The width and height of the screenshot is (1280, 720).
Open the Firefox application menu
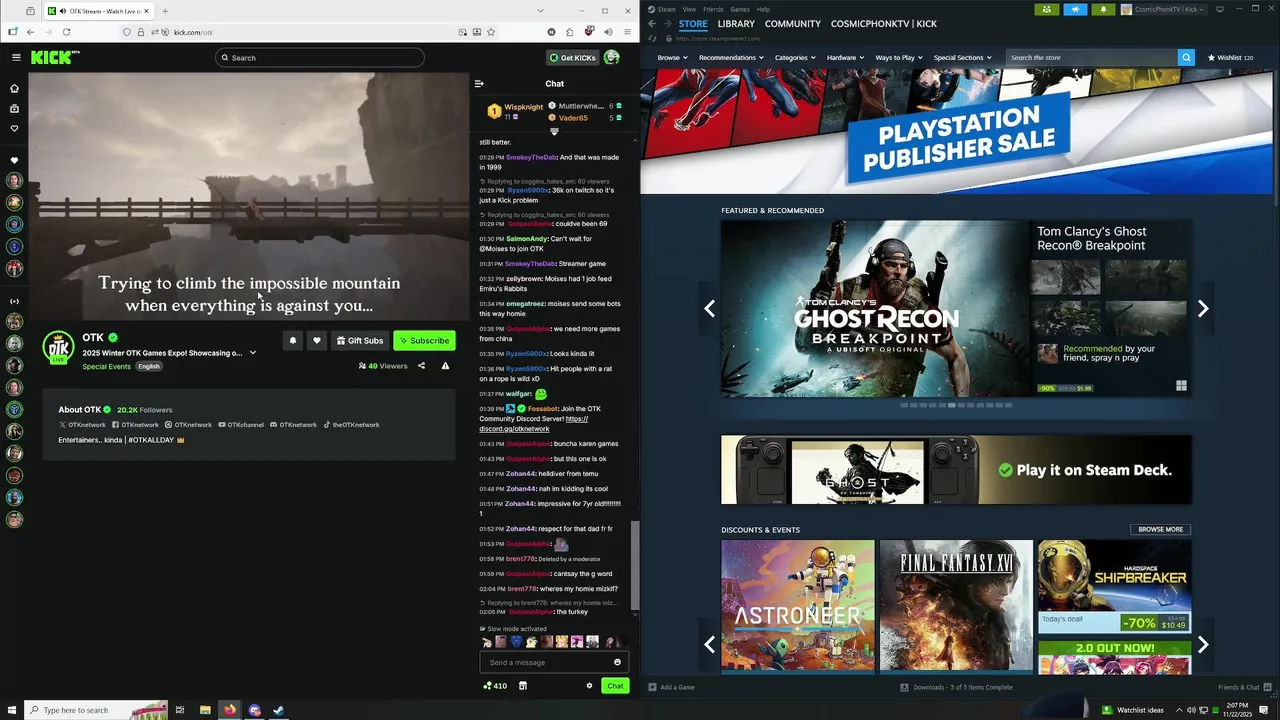coord(627,32)
